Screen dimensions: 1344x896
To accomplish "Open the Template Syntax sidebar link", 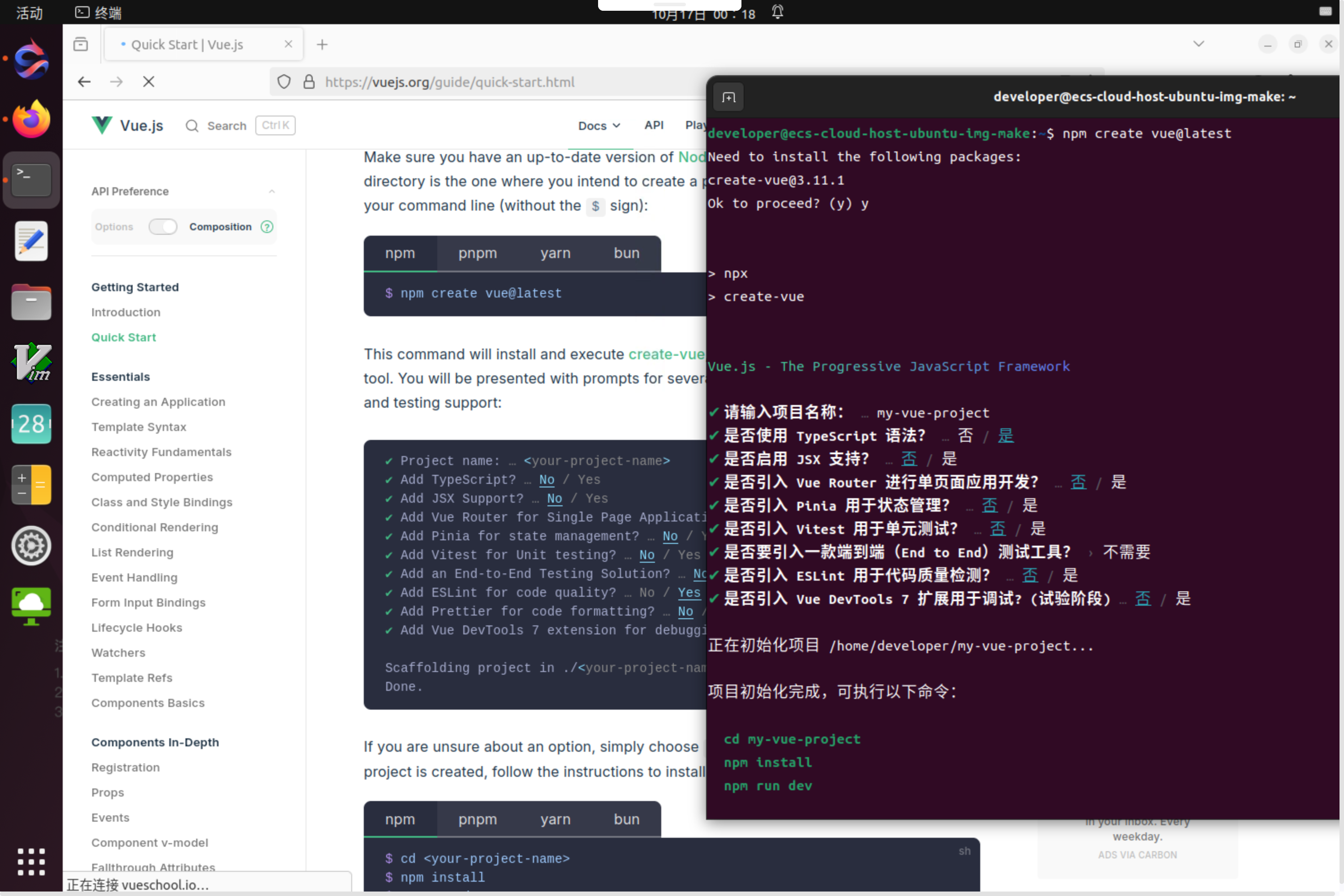I will click(139, 427).
